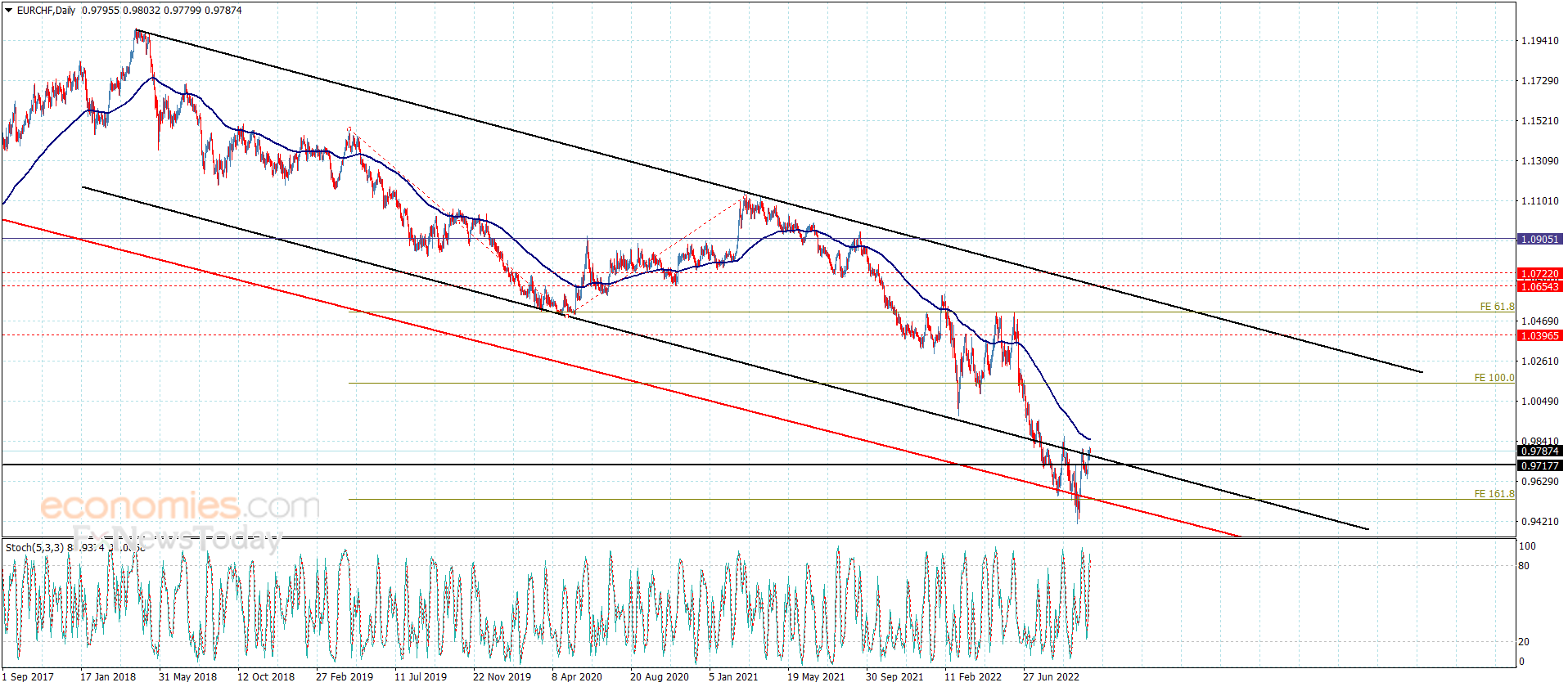Click the red 1.06543 level price tag
Viewport: 1568px width, 687px height.
(1539, 286)
